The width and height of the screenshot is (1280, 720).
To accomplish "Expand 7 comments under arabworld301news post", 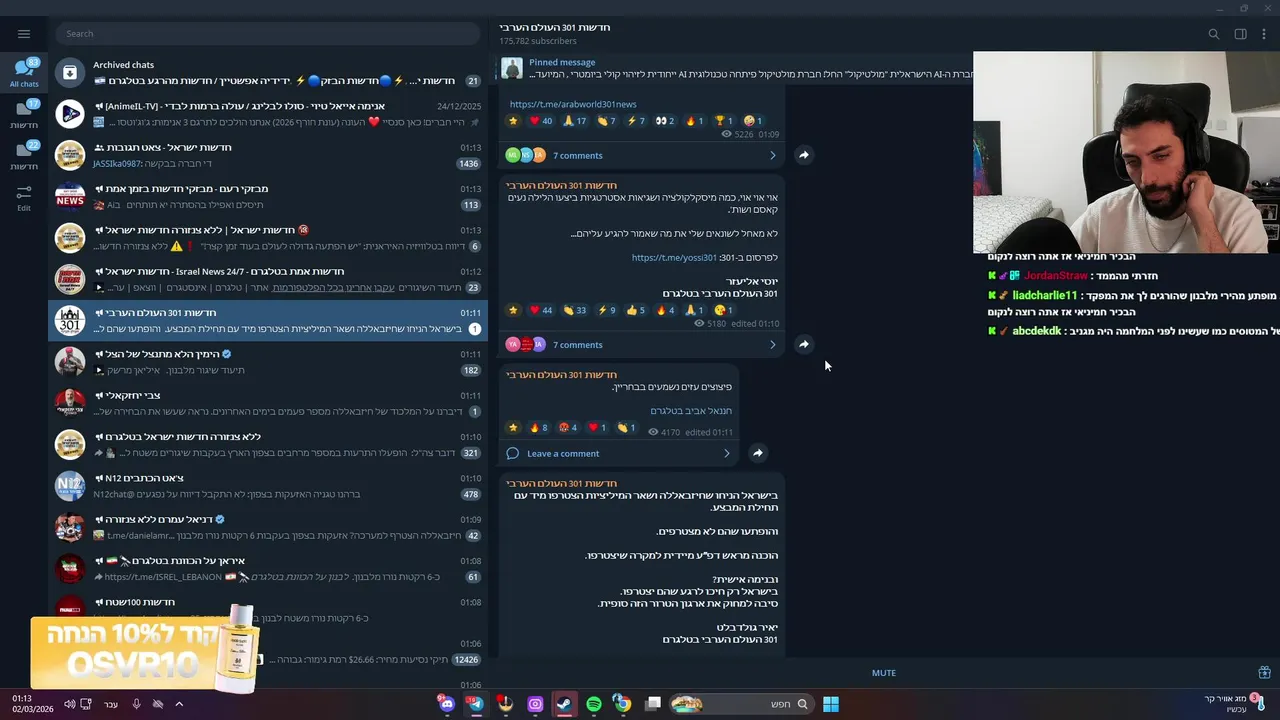I will coord(640,155).
